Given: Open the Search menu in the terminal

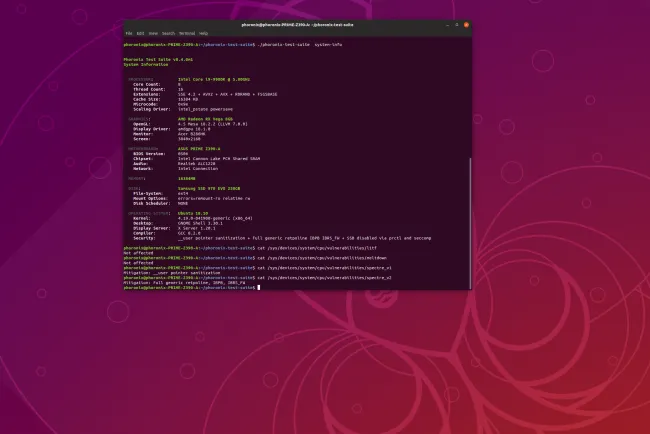Looking at the screenshot, I should (168, 33).
